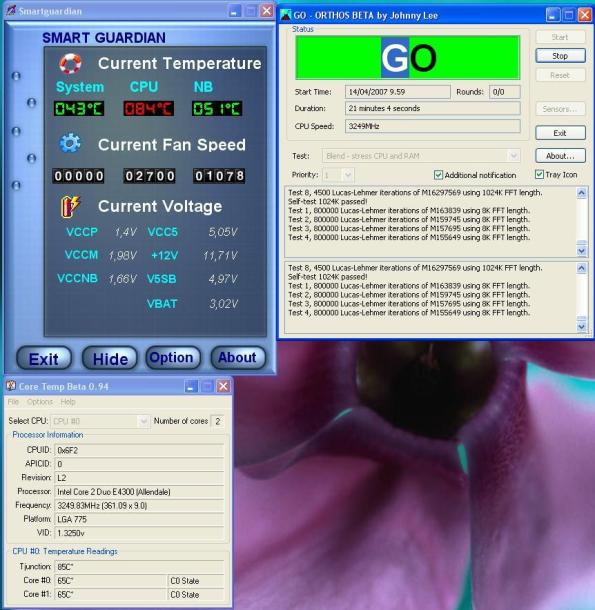
Task: Toggle the Additional notification checkbox
Action: (x=438, y=175)
